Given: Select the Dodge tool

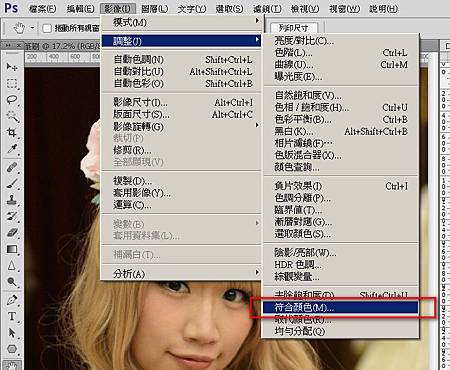Looking at the screenshot, I should pyautogui.click(x=12, y=282).
